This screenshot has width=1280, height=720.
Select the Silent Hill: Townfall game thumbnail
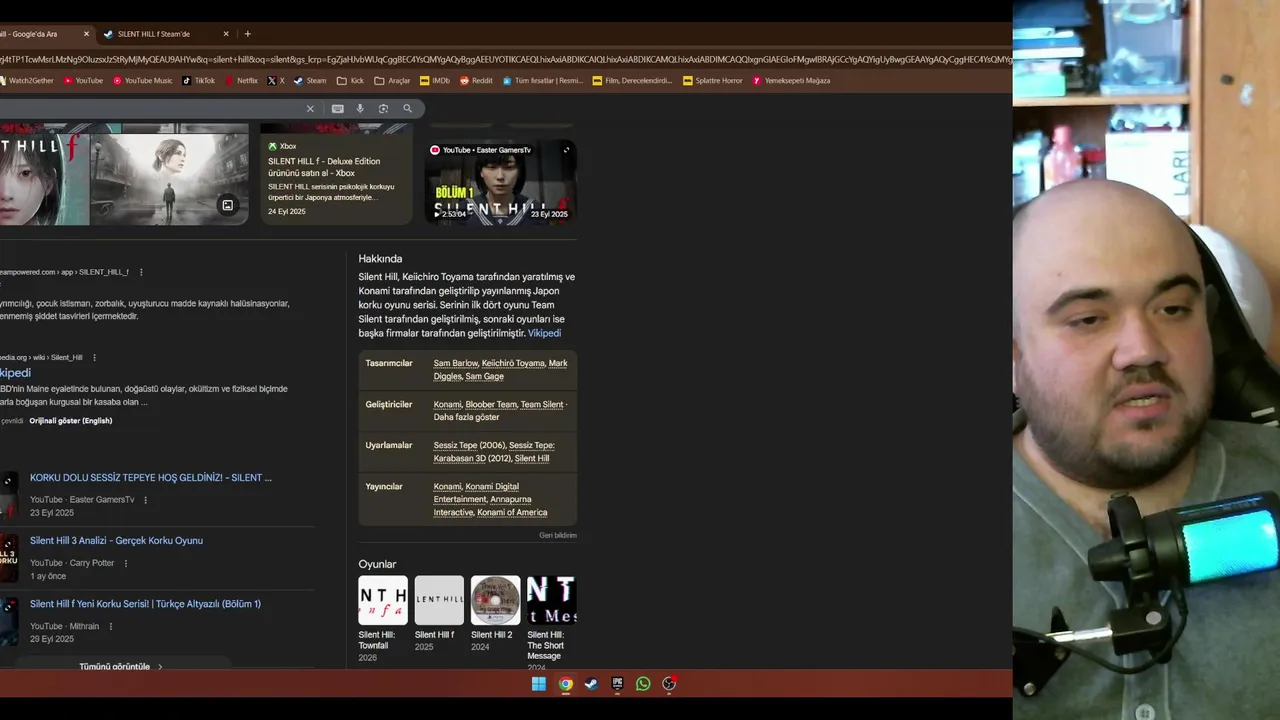[383, 600]
